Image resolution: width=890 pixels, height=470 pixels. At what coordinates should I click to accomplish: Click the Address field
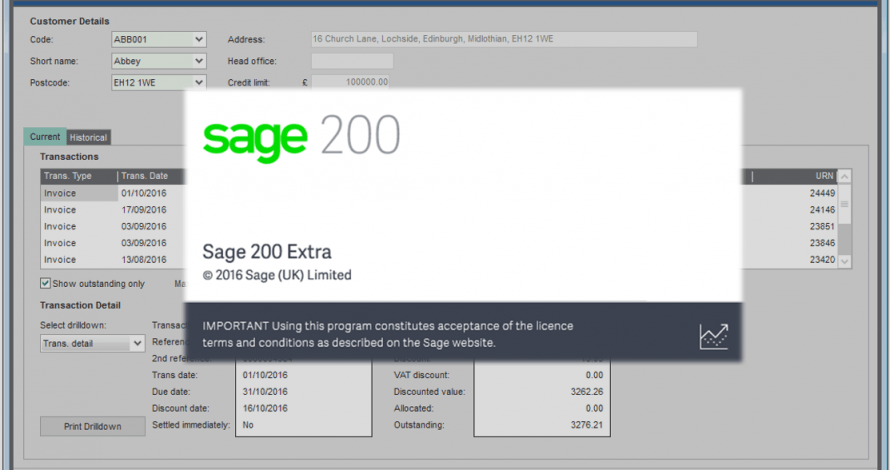tap(504, 39)
